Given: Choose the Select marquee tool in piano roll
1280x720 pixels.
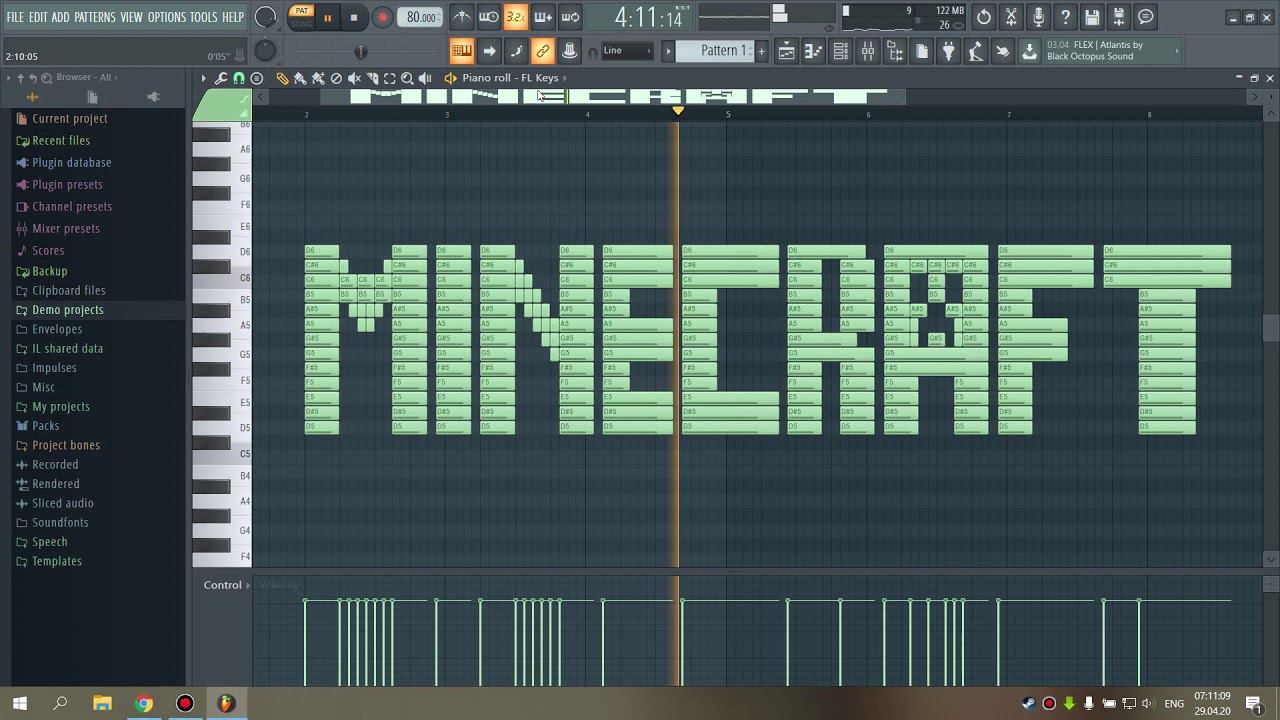Looking at the screenshot, I should pos(390,78).
